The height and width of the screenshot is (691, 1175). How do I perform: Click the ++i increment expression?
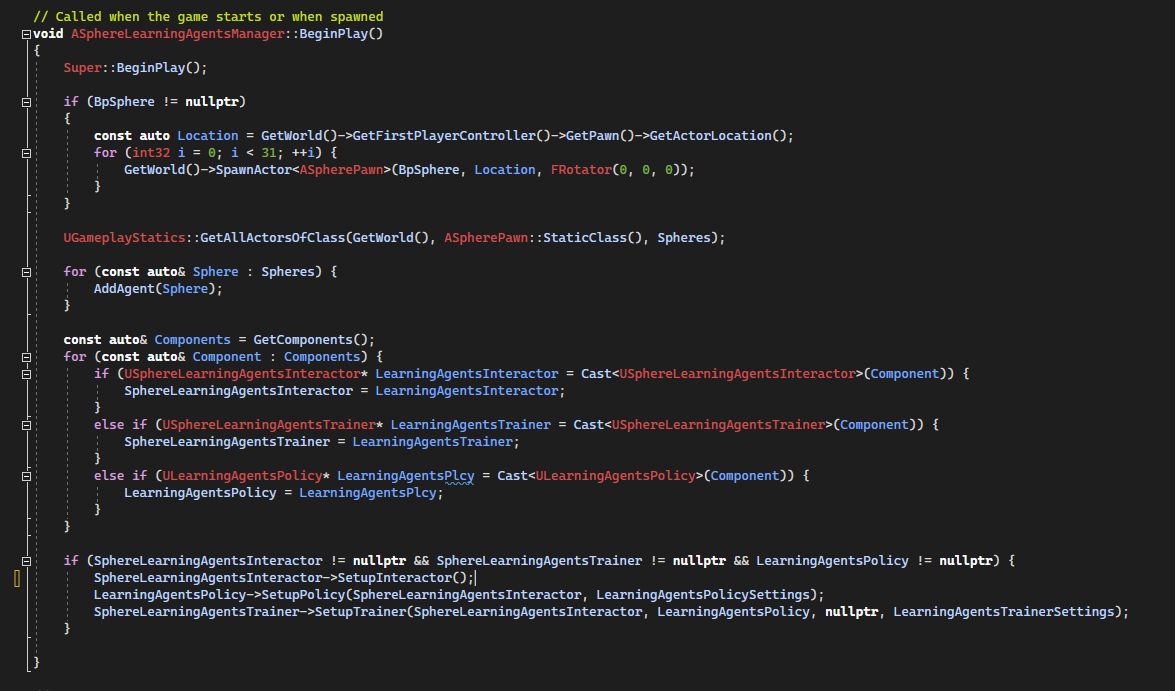(x=303, y=152)
